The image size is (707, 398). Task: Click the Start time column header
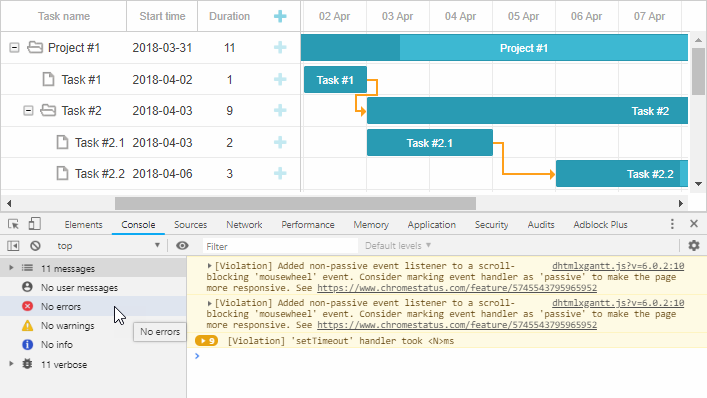pyautogui.click(x=162, y=16)
